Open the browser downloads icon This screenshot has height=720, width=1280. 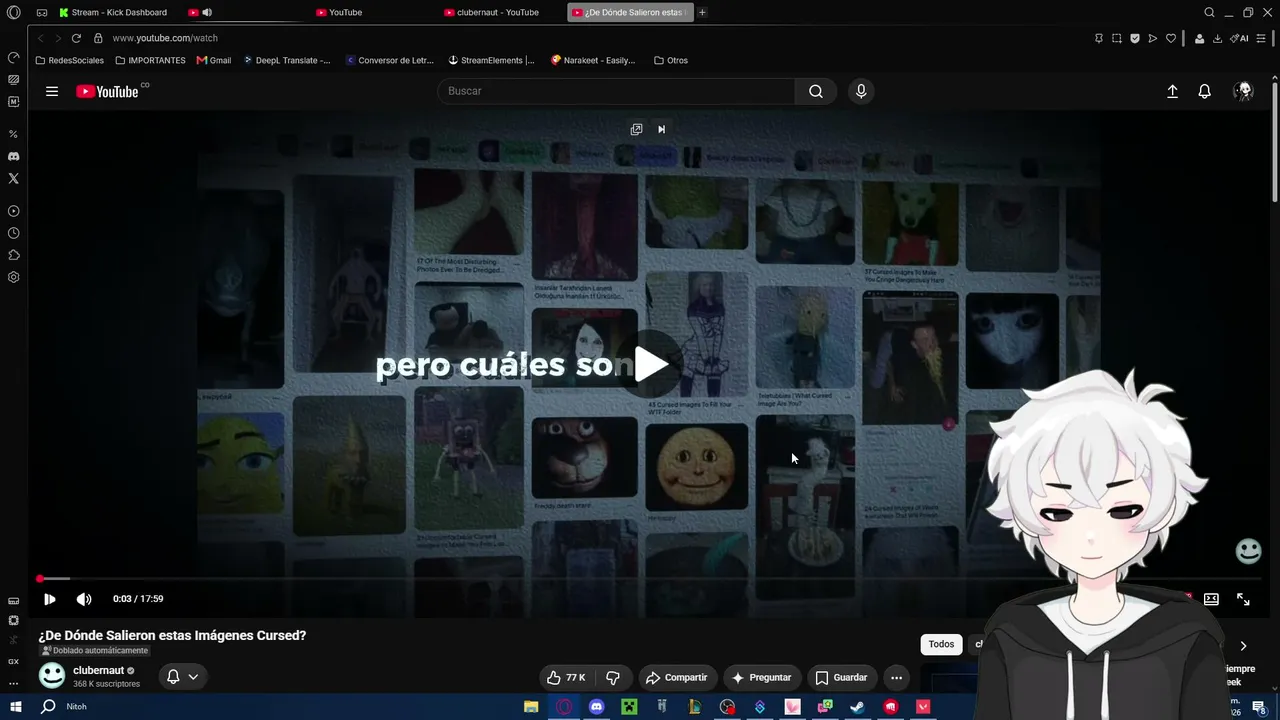click(1217, 38)
